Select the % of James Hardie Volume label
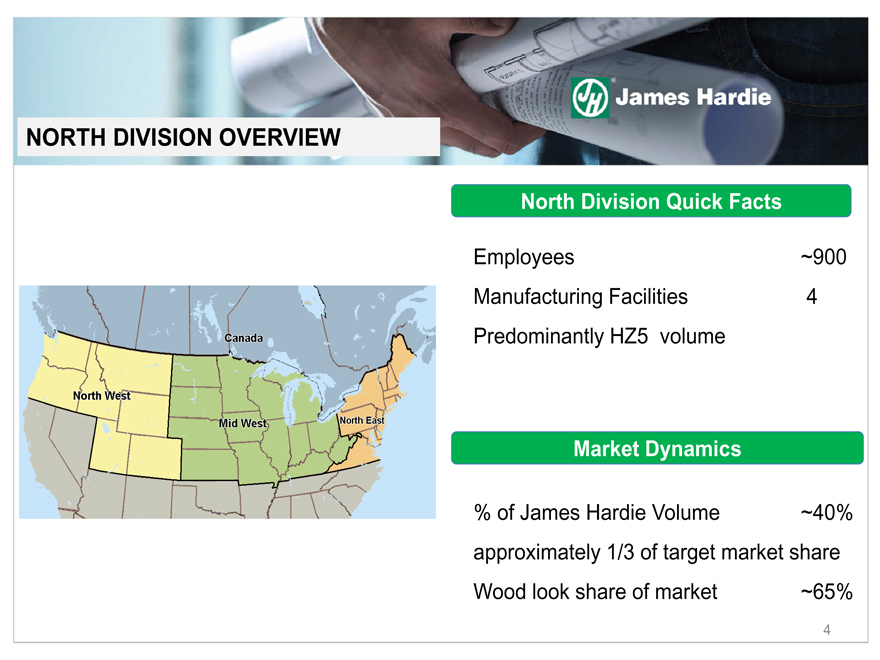This screenshot has width=880, height=660. 596,513
